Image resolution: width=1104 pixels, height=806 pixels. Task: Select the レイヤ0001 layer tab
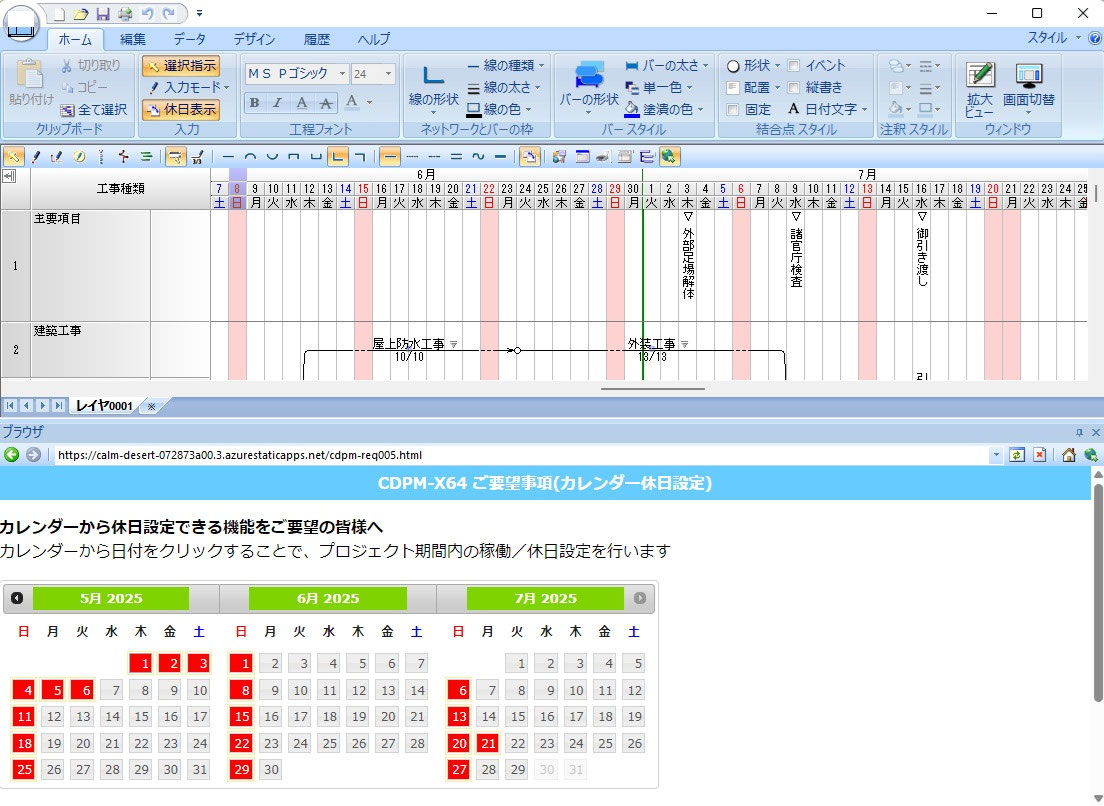coord(104,405)
